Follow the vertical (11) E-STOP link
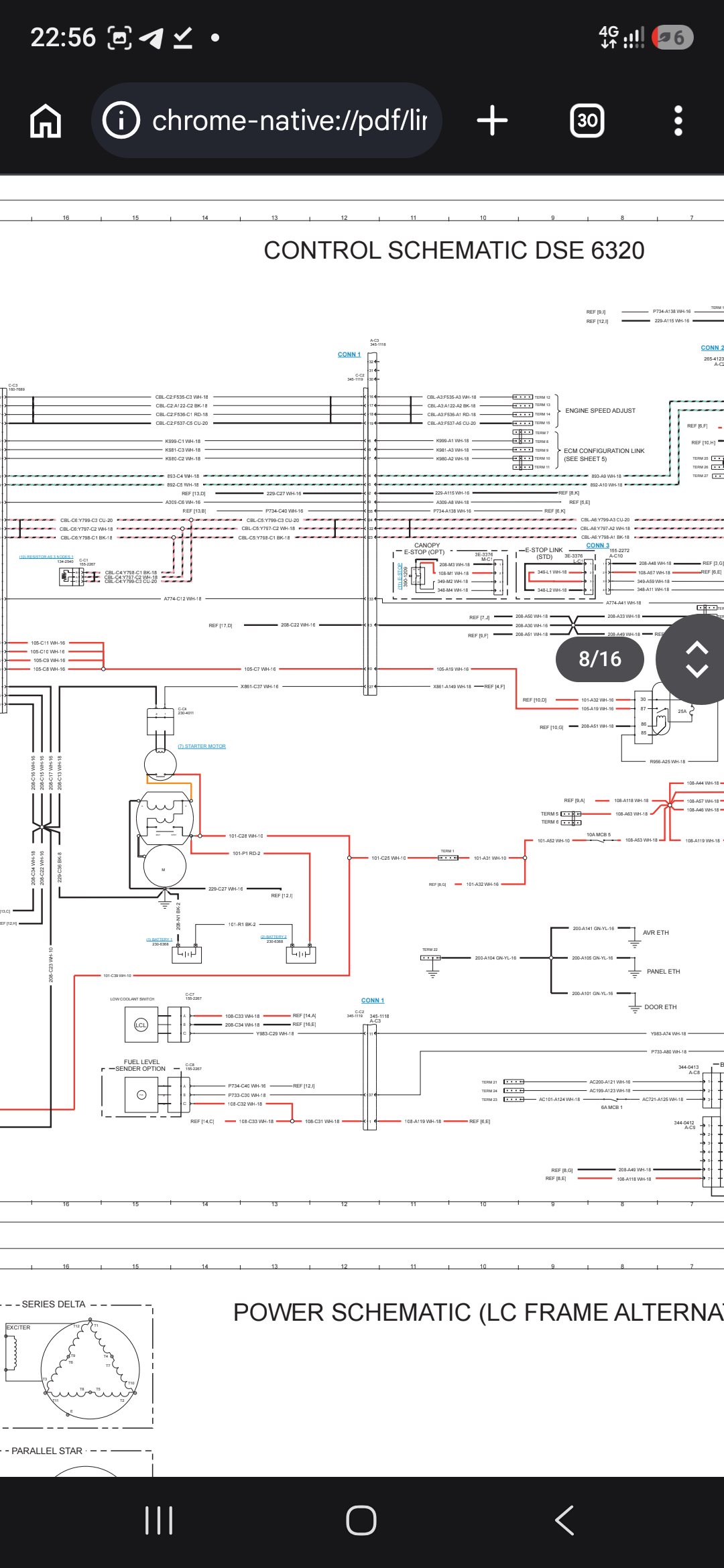Screen dimensions: 724x1568 400,576
